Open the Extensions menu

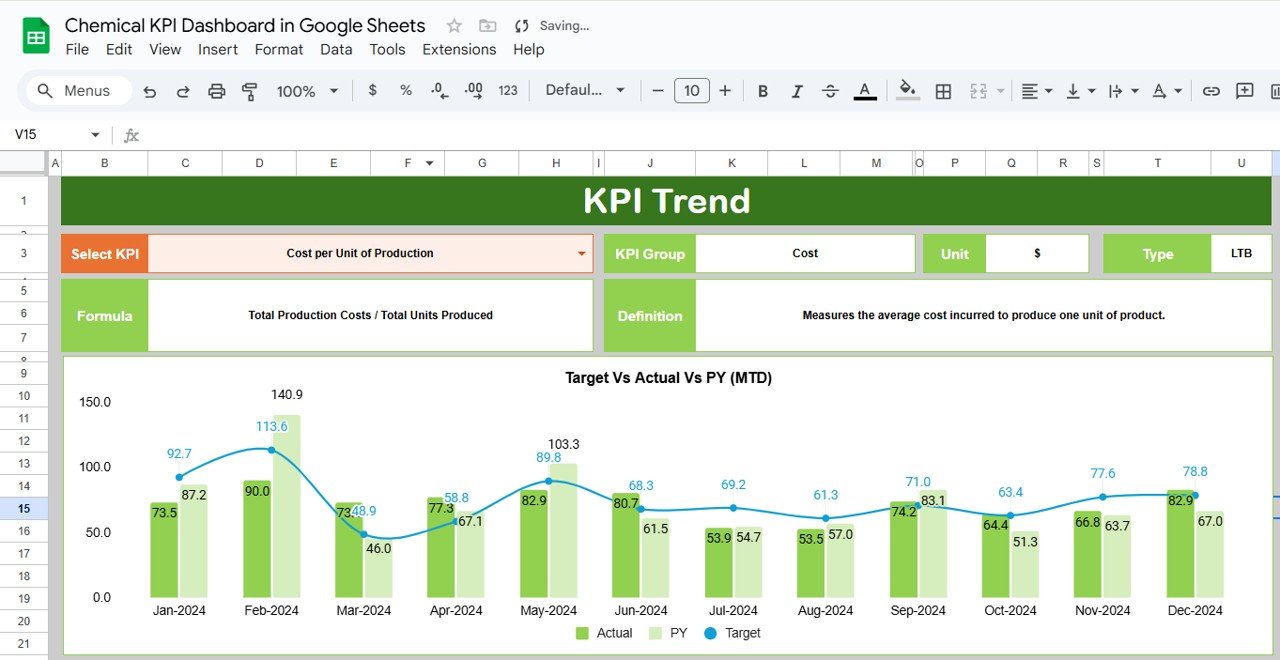click(459, 49)
